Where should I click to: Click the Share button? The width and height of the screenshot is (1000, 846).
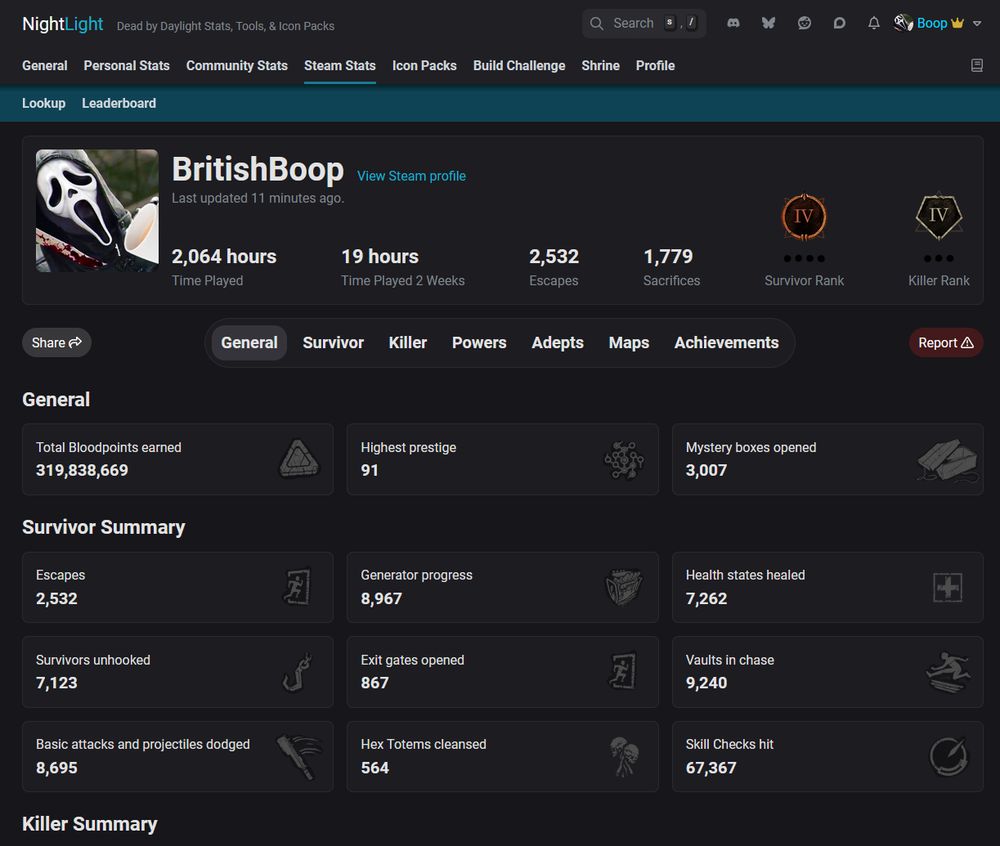coord(56,342)
